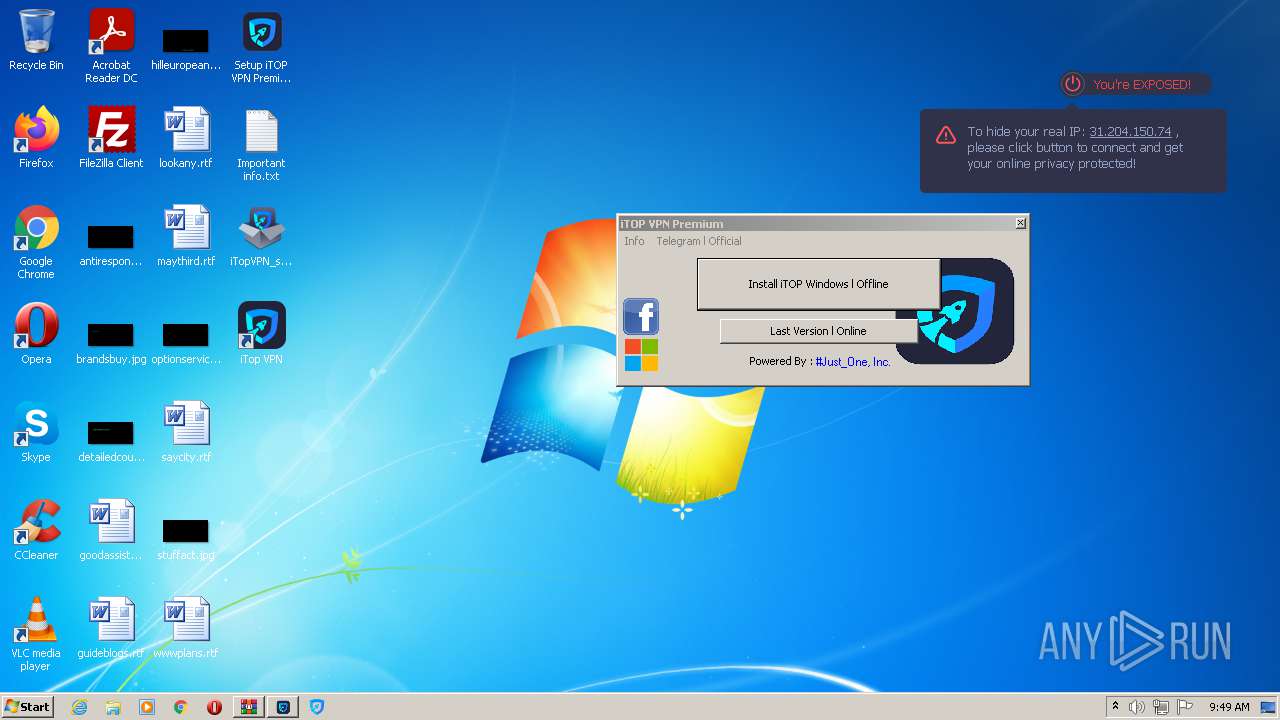
Task: Select antirespon file on desktop
Action: click(x=111, y=245)
